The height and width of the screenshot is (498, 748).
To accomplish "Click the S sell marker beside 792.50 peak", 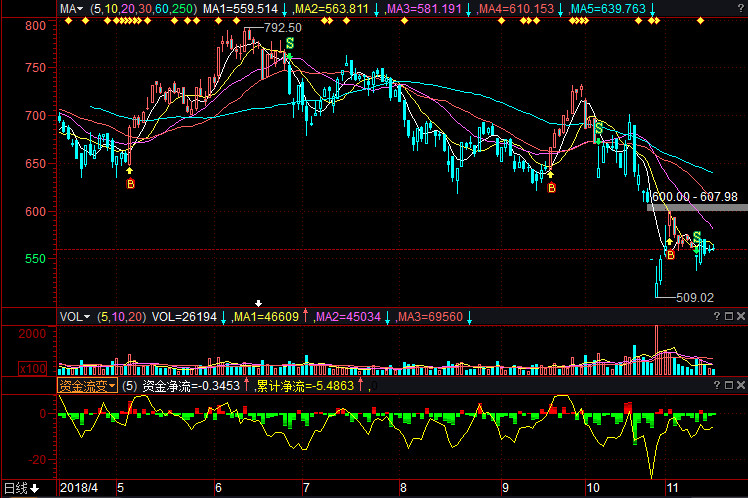I will [289, 44].
